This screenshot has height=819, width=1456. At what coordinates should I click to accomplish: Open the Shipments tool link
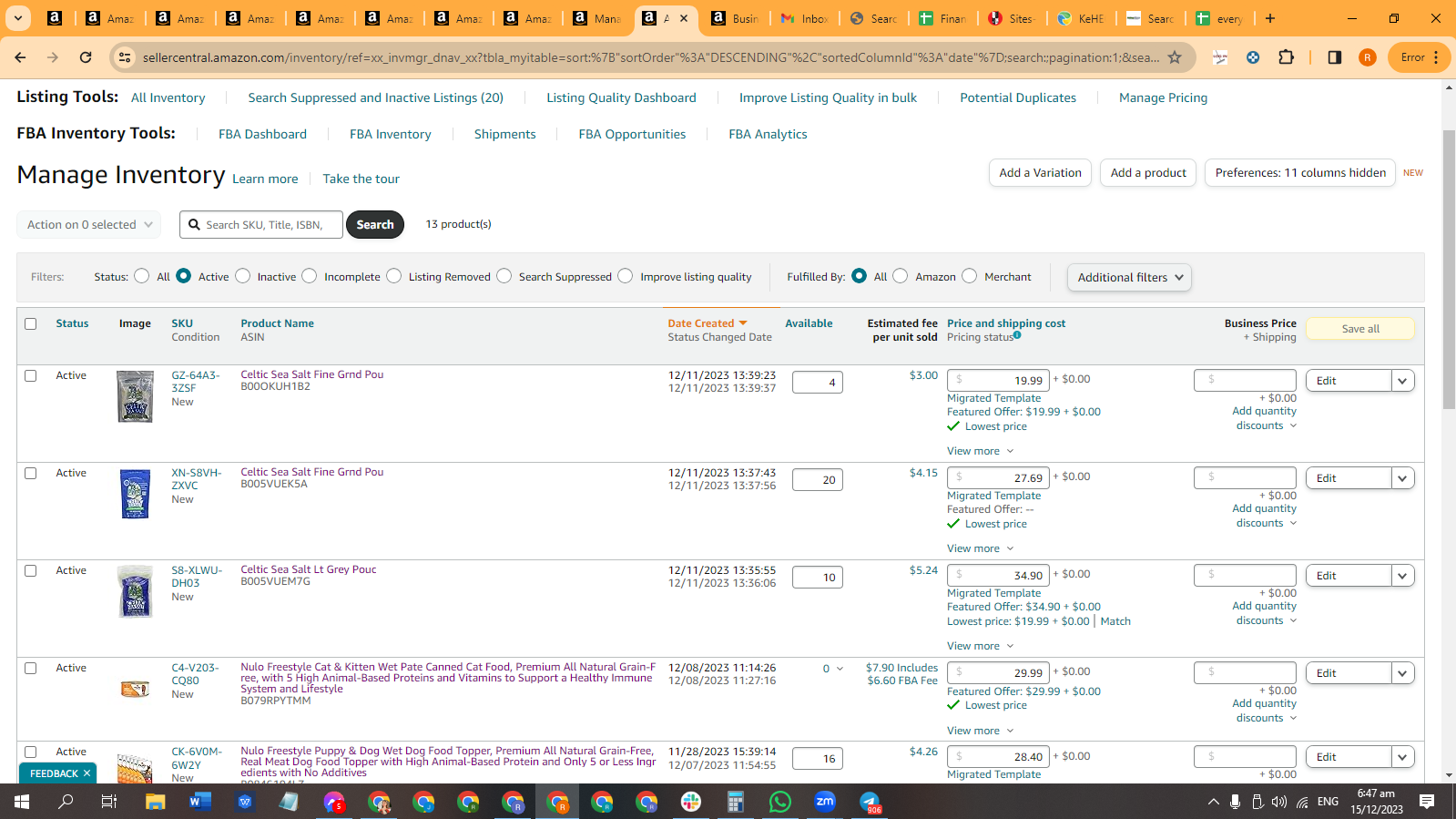click(x=504, y=134)
